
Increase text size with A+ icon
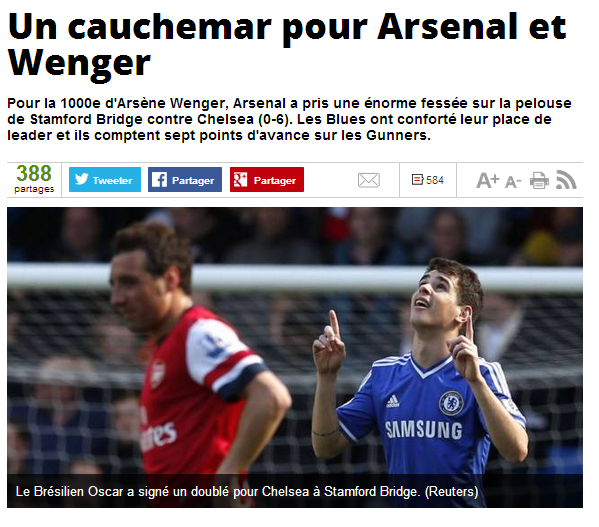[x=488, y=180]
